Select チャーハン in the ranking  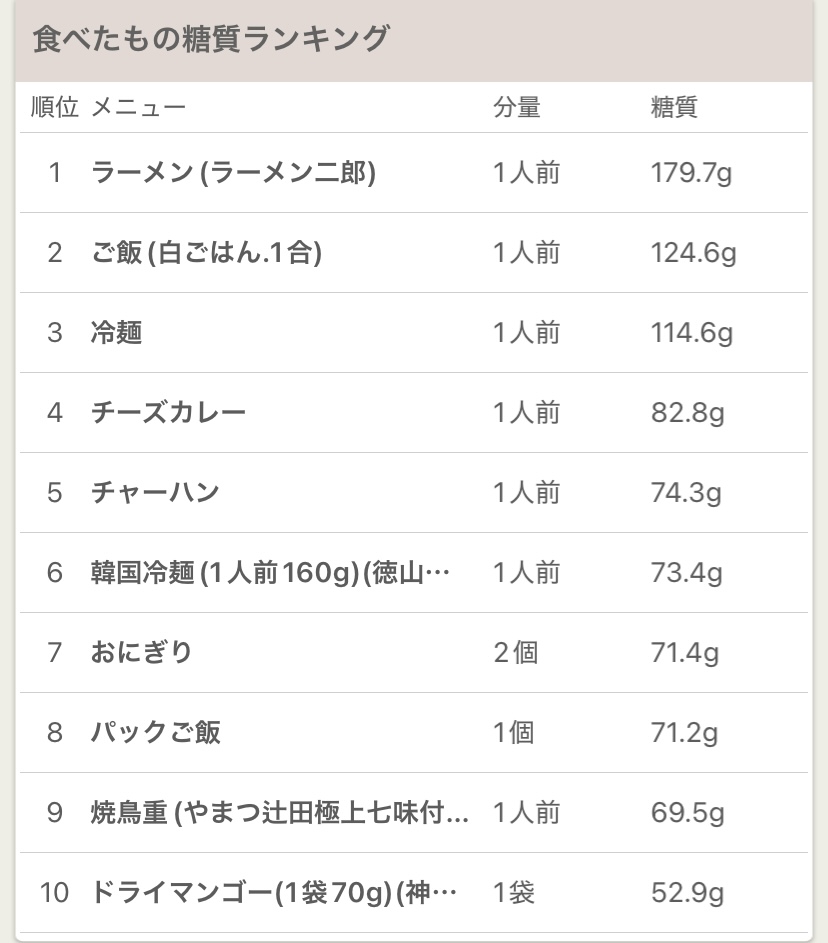coord(155,493)
